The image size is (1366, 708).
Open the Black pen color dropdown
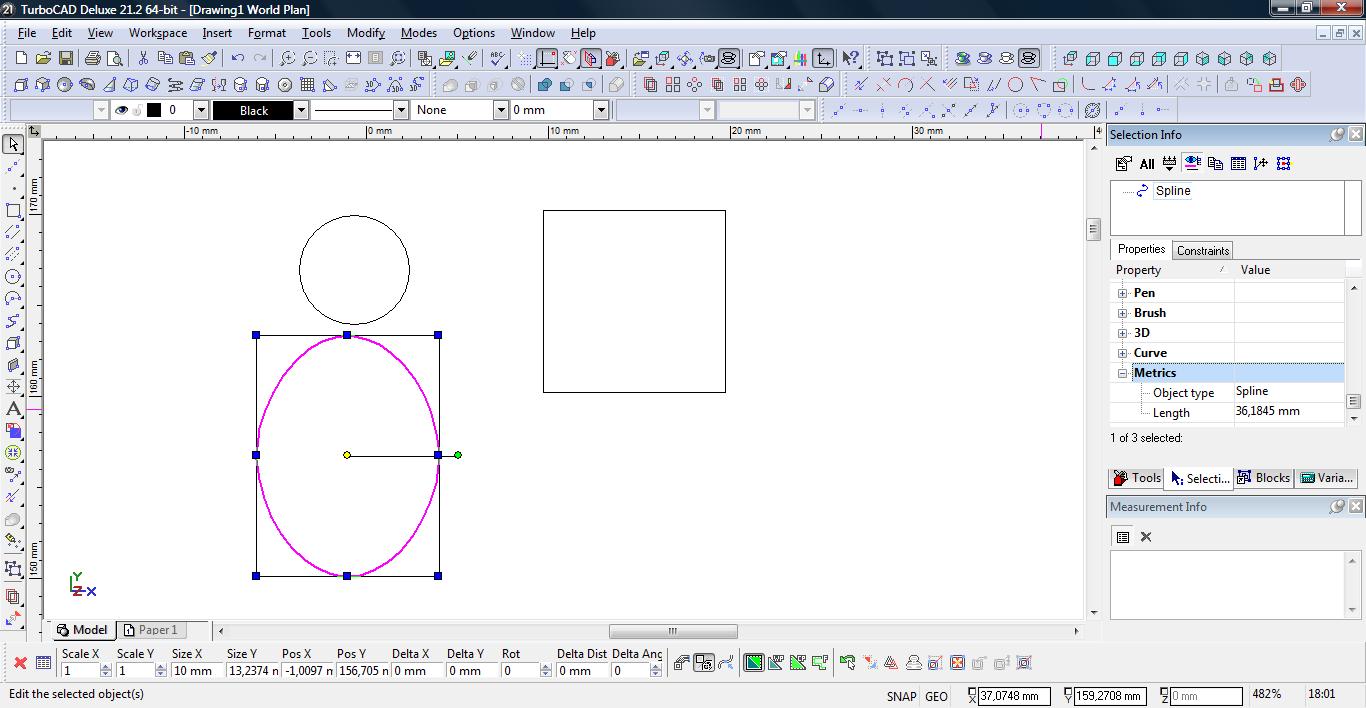[x=300, y=110]
